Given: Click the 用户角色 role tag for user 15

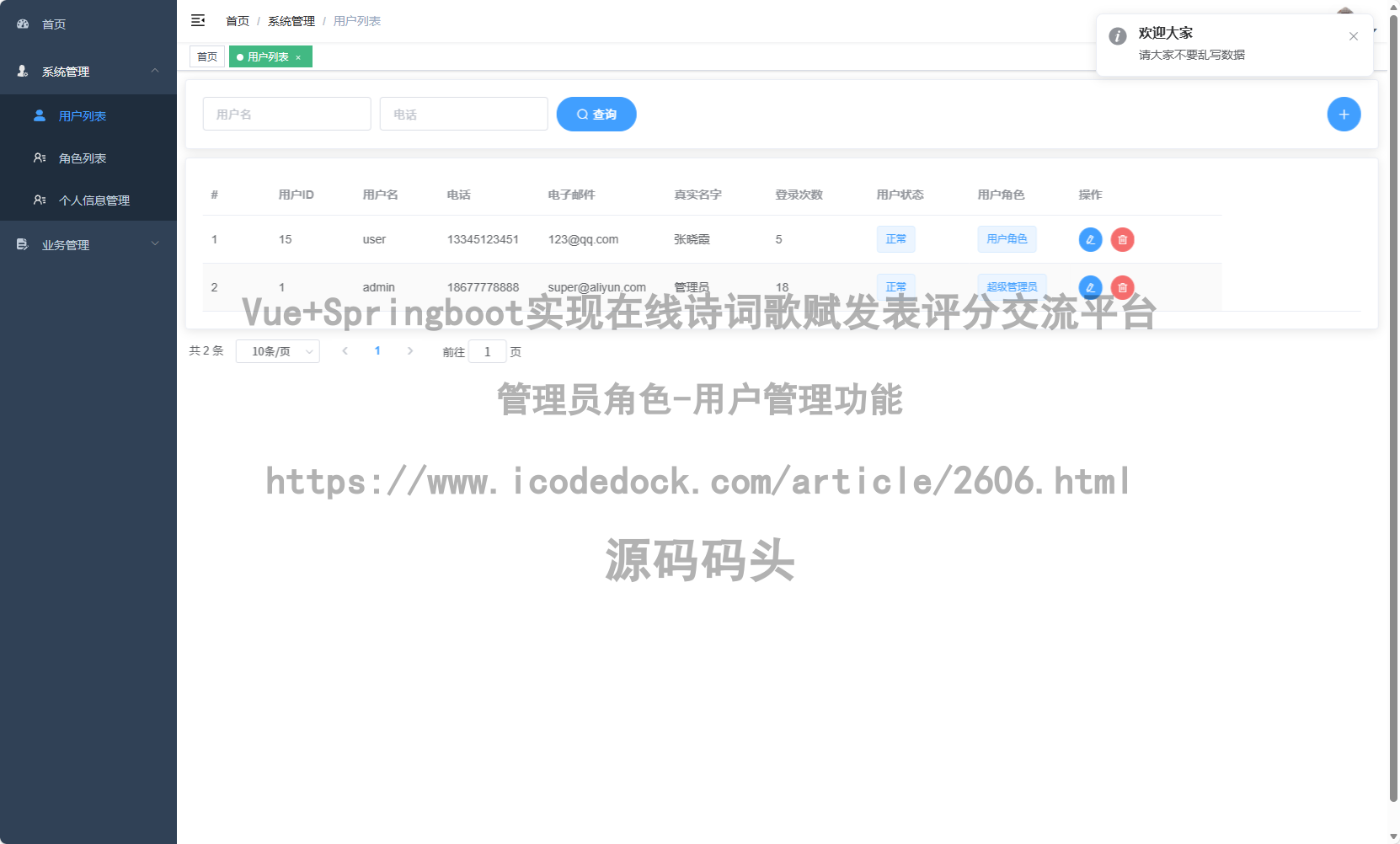Looking at the screenshot, I should coord(1007,239).
